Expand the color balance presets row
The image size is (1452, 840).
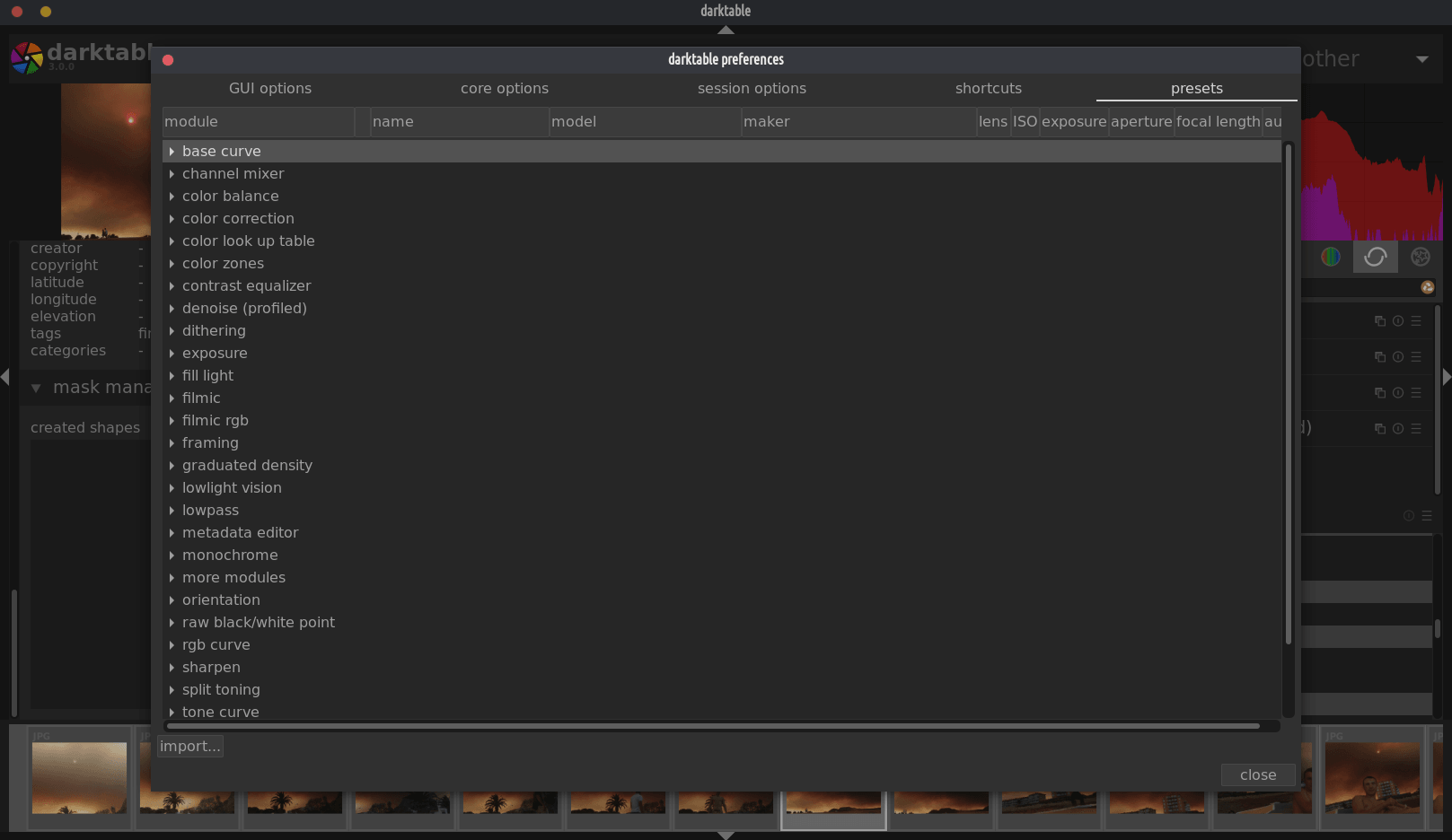tap(172, 197)
